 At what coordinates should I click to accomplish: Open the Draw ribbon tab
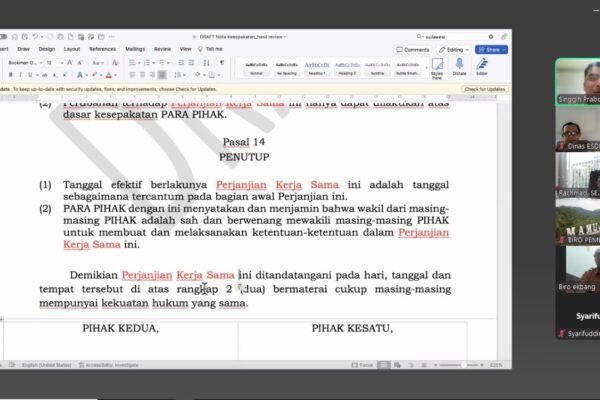(23, 49)
